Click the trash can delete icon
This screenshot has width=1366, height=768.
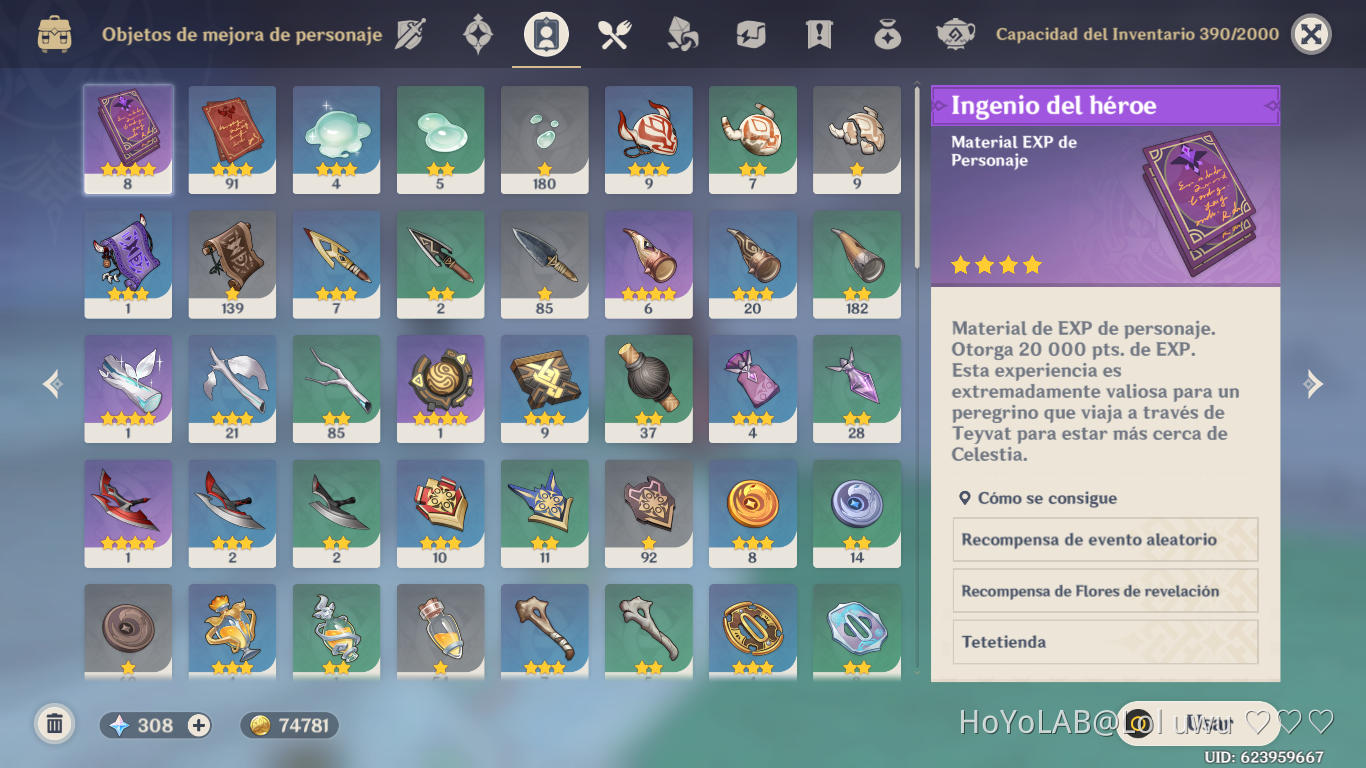pos(55,724)
